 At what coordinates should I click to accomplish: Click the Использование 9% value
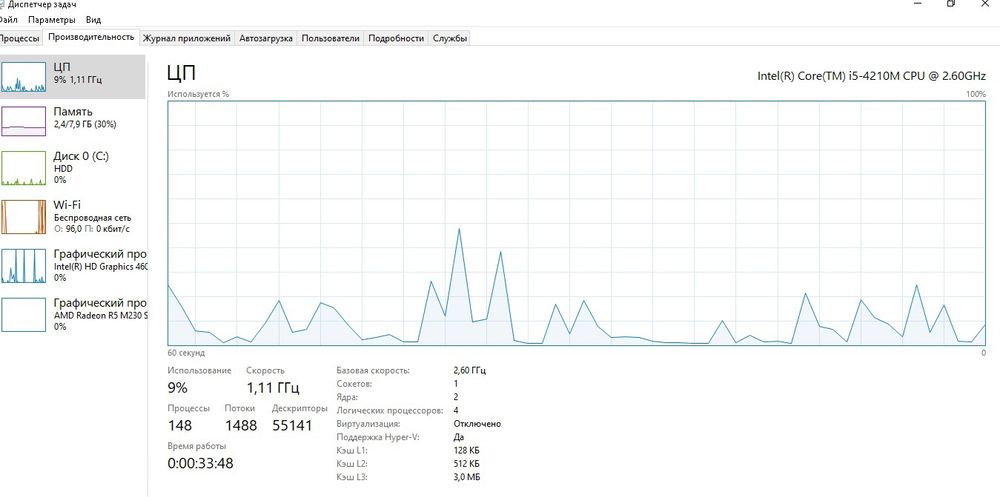click(x=177, y=387)
